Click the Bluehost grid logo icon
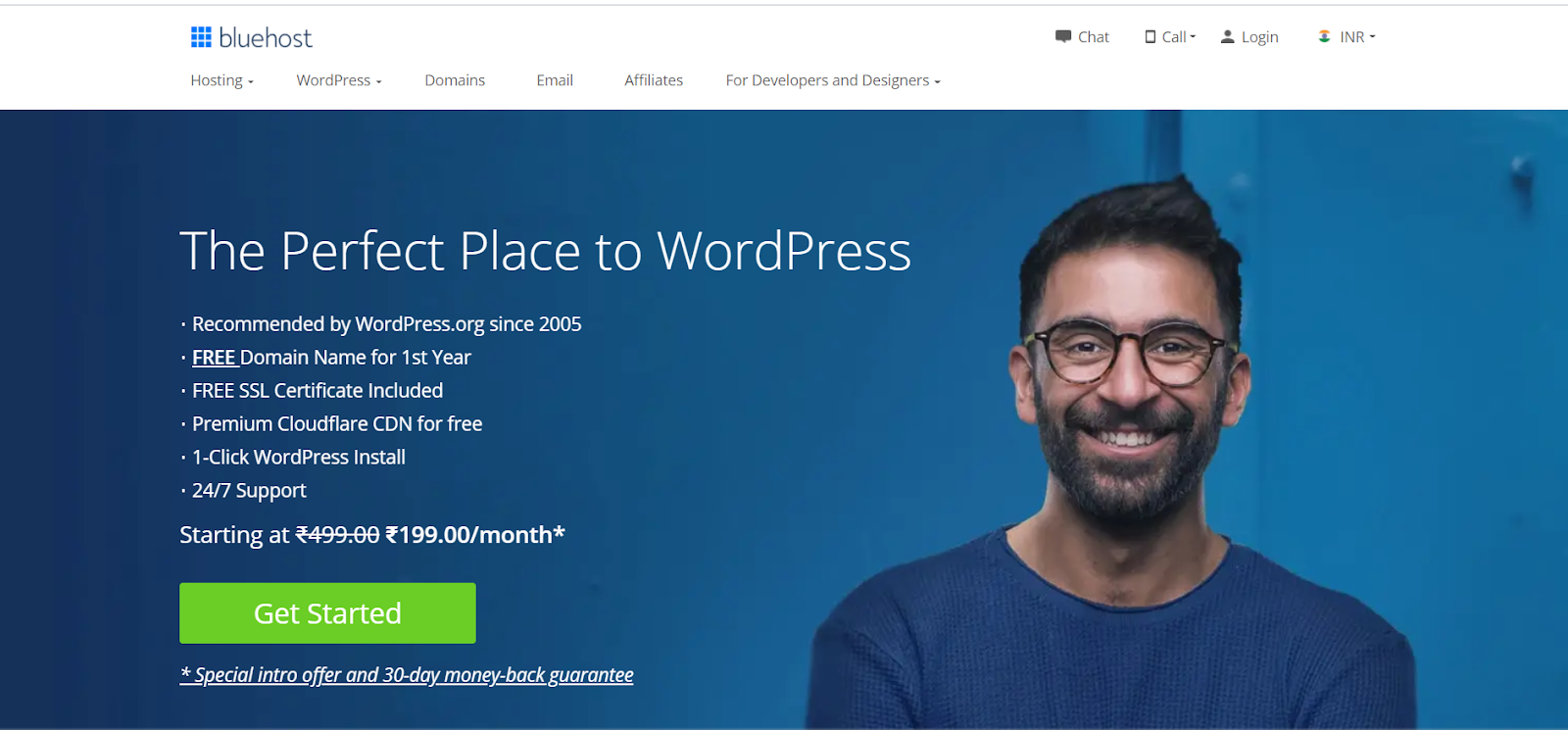Screen dimensions: 1568x730 click(201, 37)
